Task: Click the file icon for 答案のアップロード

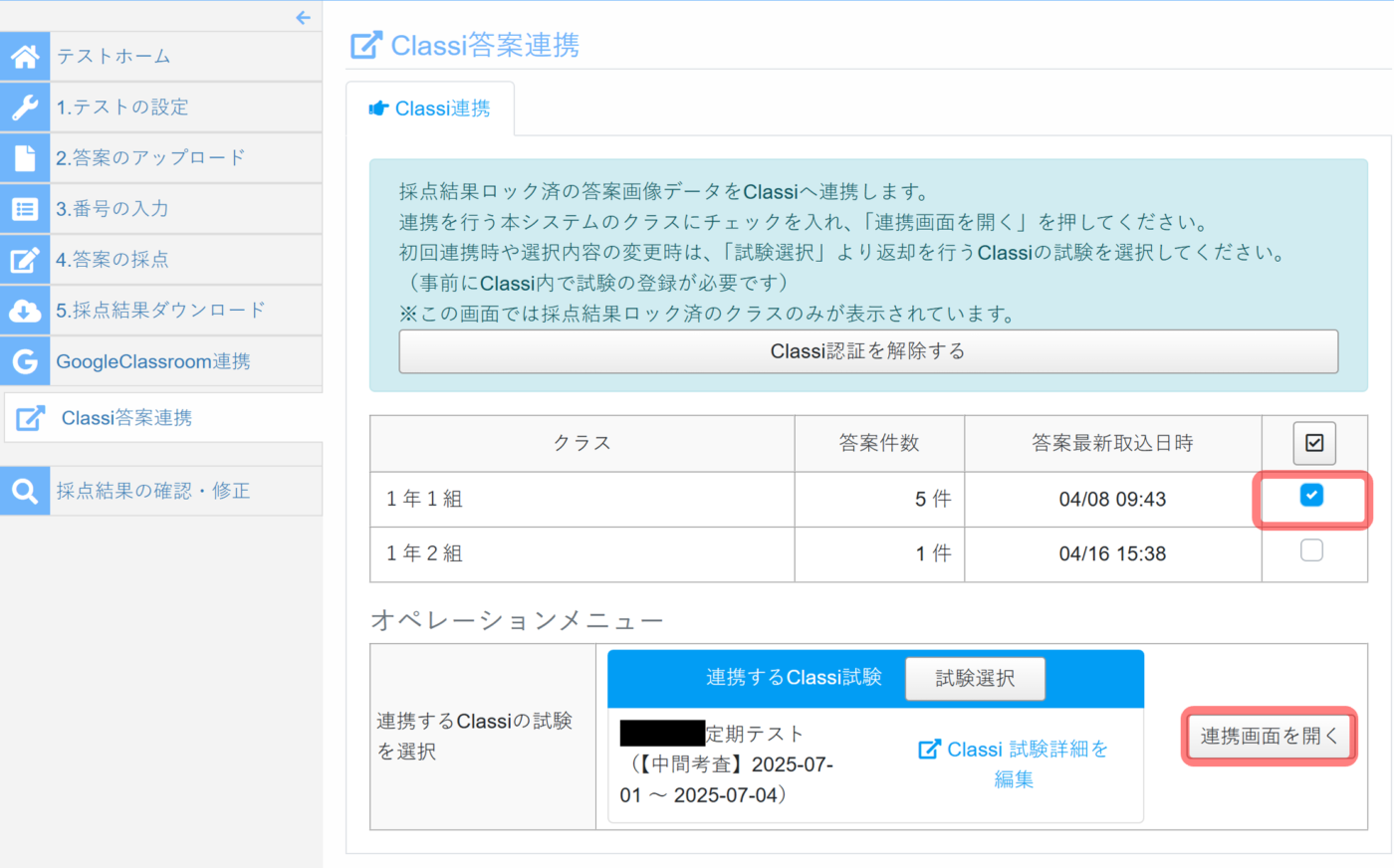Action: click(25, 158)
